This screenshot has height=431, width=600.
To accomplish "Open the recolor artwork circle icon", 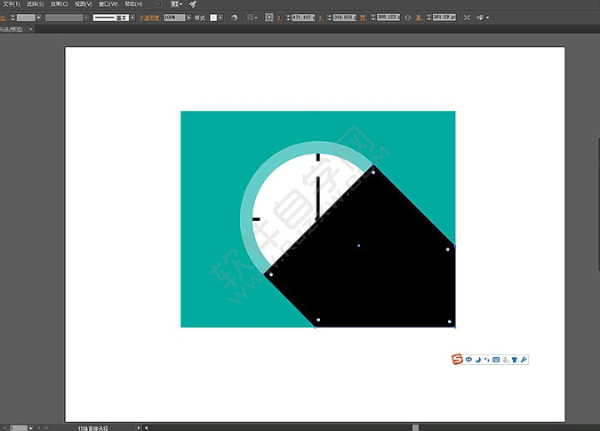I will (x=234, y=18).
